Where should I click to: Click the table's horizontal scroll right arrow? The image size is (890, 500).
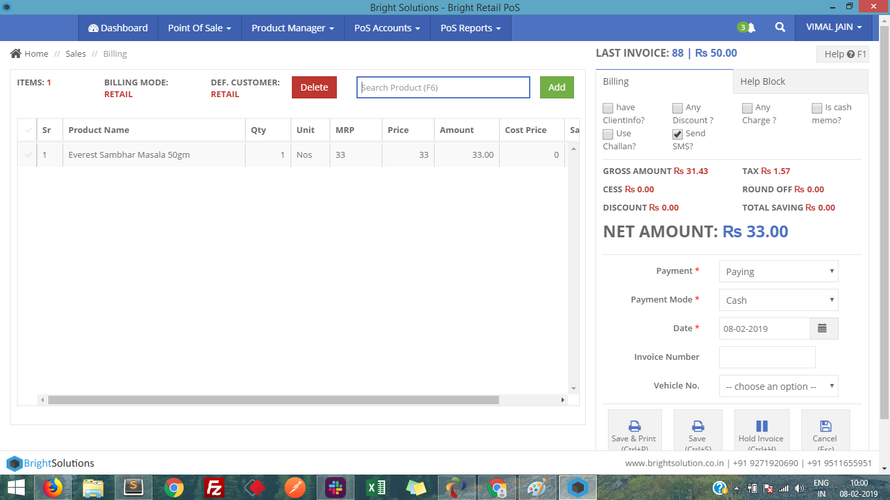[x=562, y=400]
